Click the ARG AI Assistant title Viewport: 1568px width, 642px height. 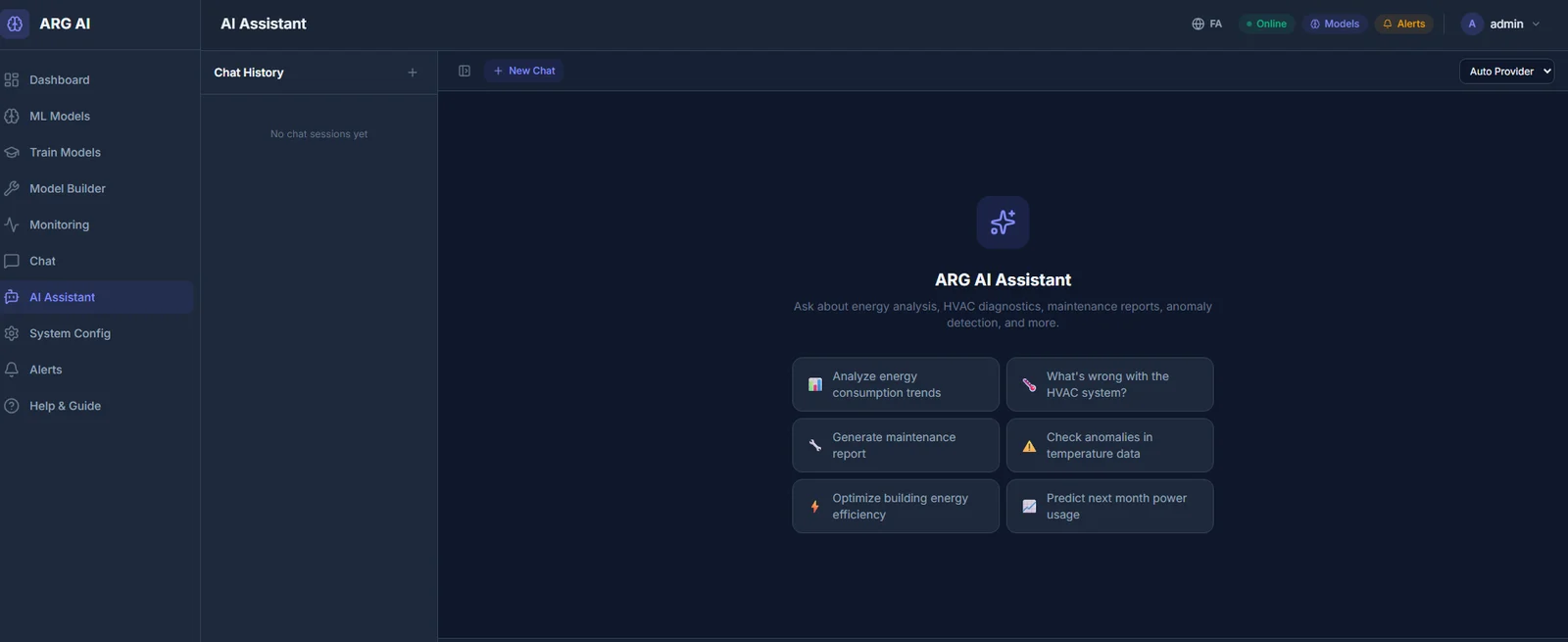1003,279
